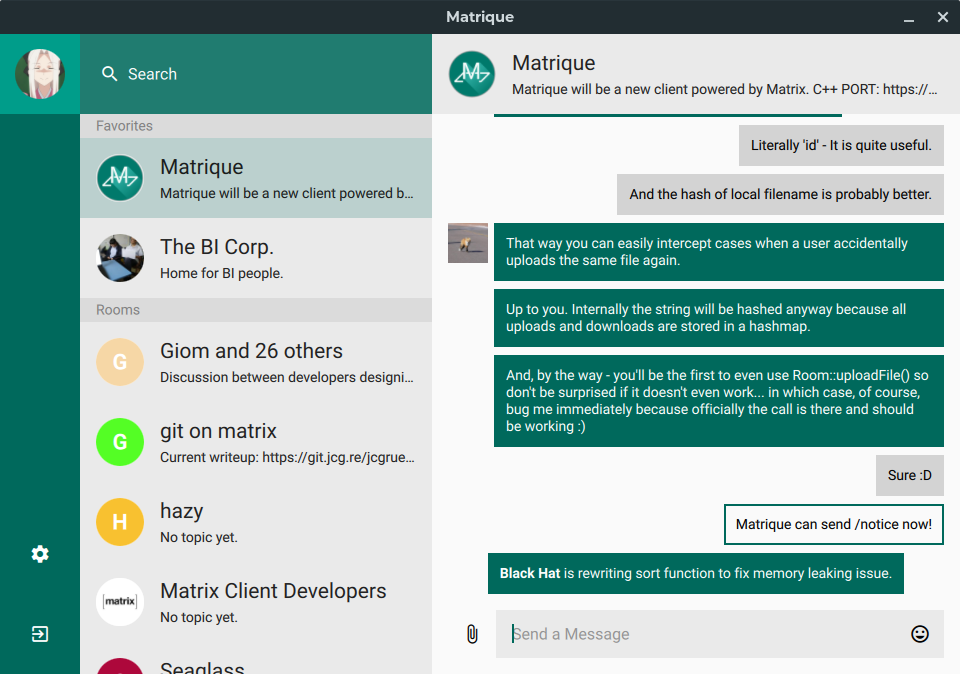The height and width of the screenshot is (674, 960).
Task: Minimize the Matrique window
Action: point(909,17)
